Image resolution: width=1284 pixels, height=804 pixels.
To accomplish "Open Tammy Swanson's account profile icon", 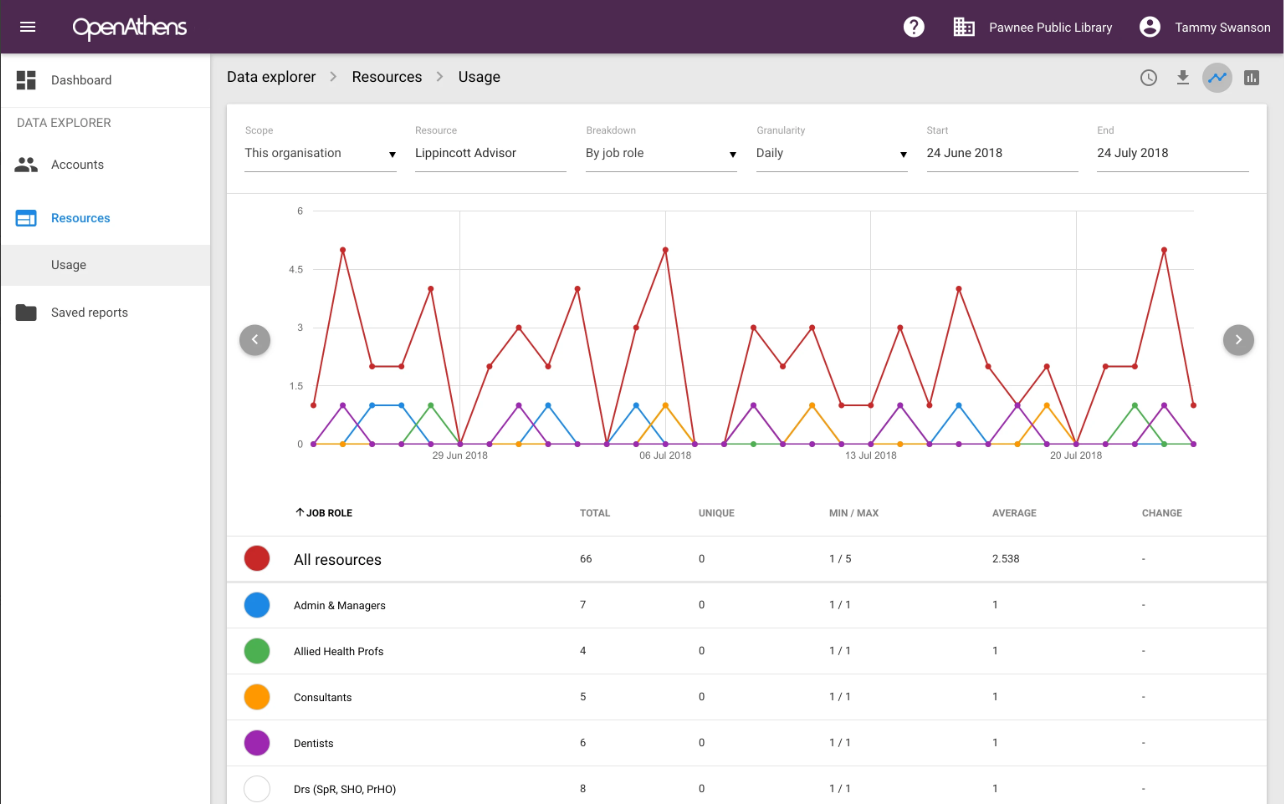I will click(x=1150, y=27).
